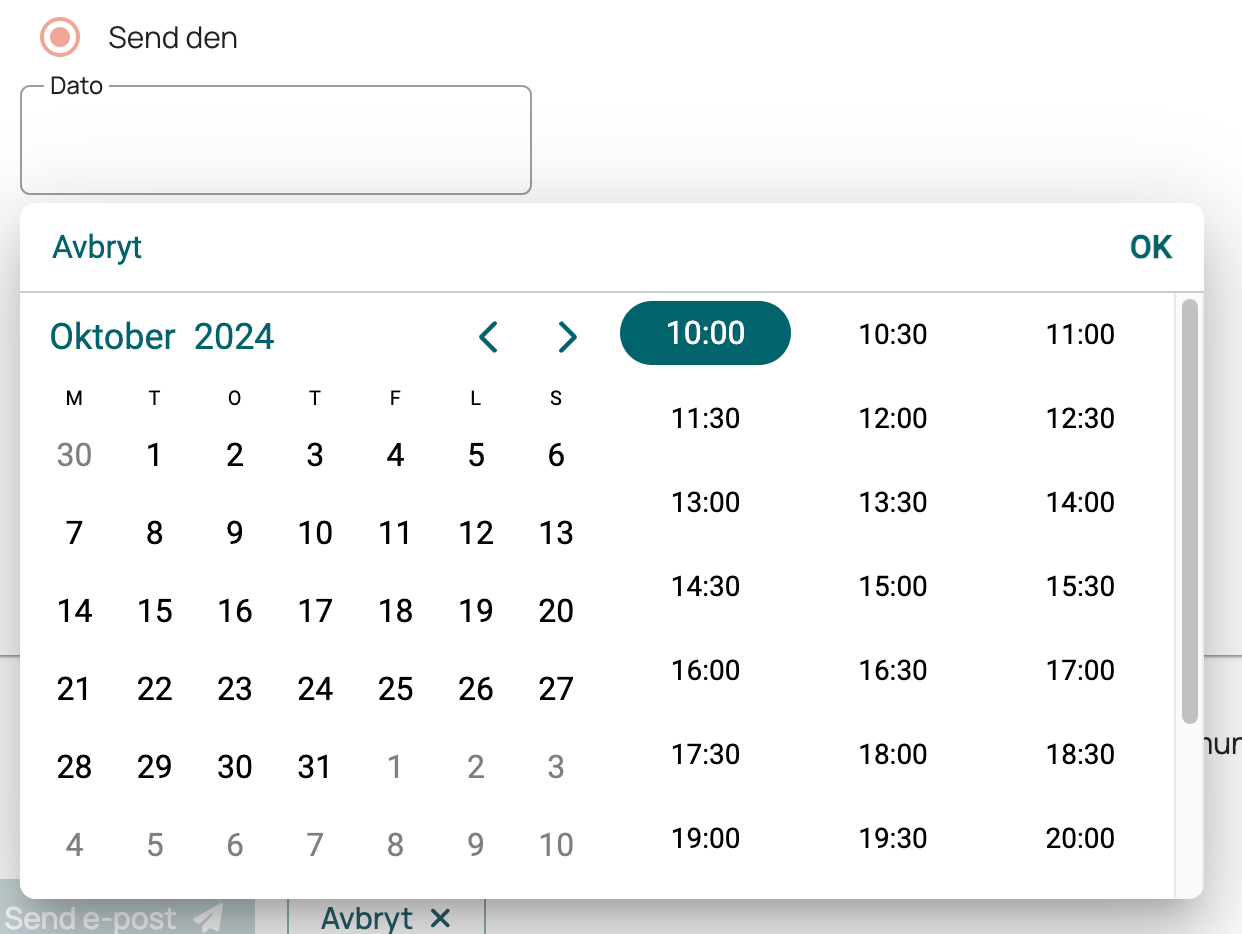Pick October 31 in the calendar
Screen dimensions: 1242x934
(315, 767)
